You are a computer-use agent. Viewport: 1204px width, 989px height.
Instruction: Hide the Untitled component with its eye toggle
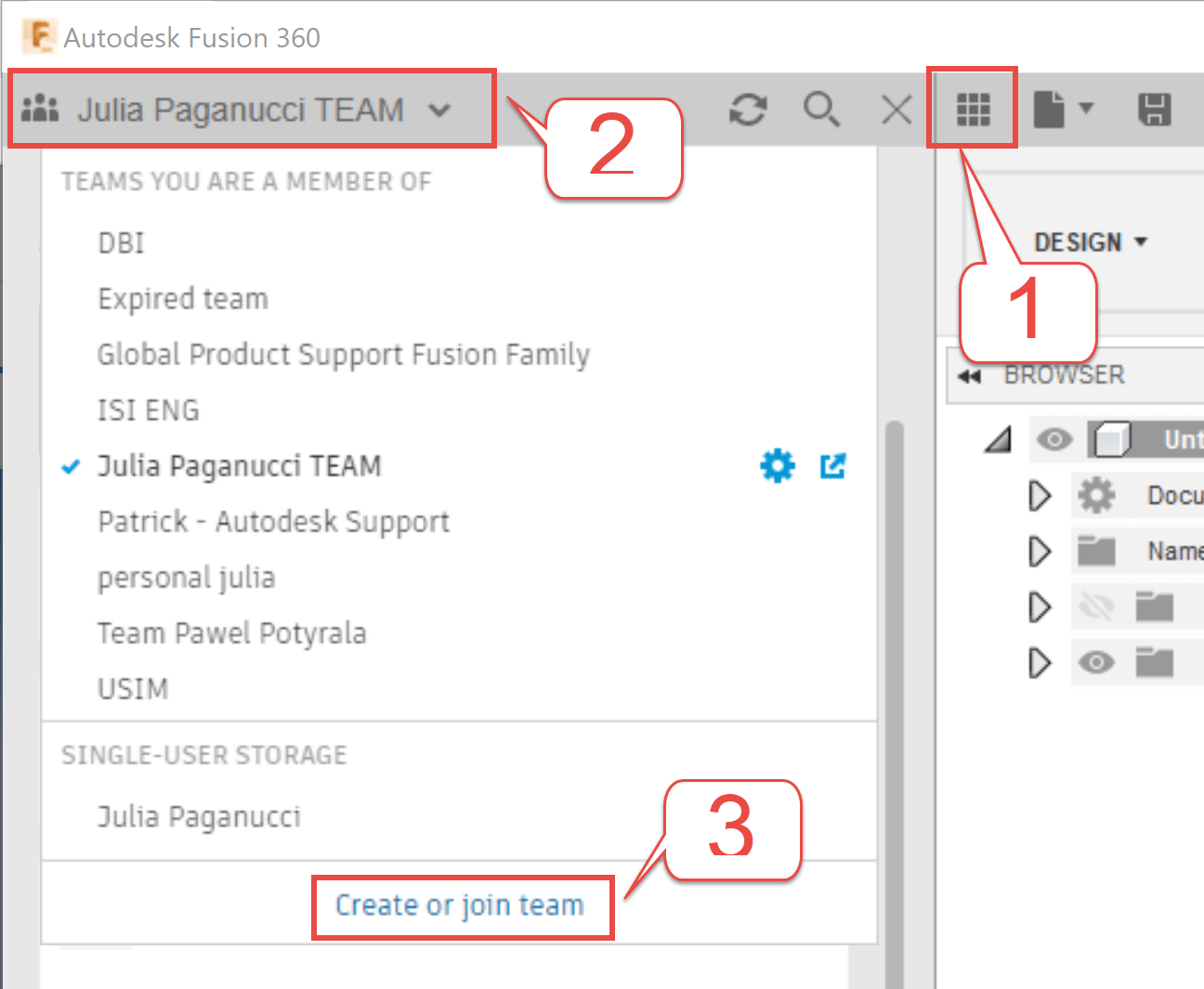point(1054,440)
